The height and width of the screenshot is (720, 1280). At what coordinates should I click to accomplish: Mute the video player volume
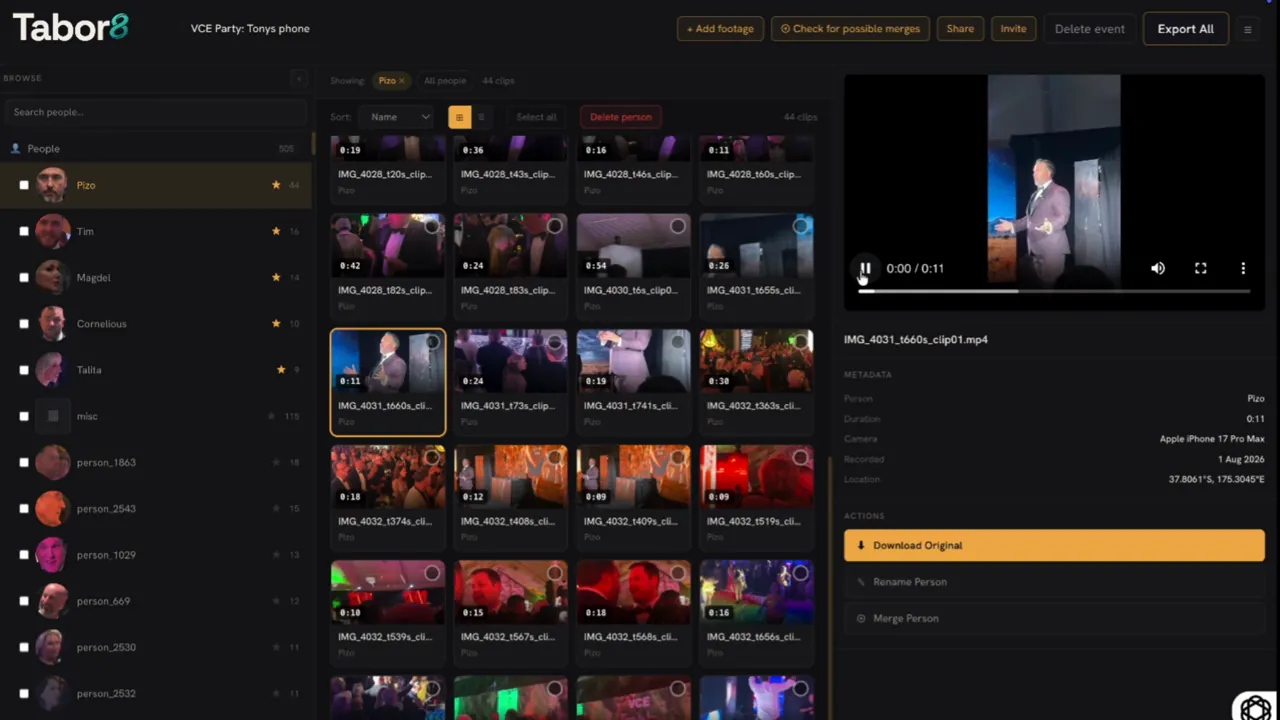tap(1158, 268)
